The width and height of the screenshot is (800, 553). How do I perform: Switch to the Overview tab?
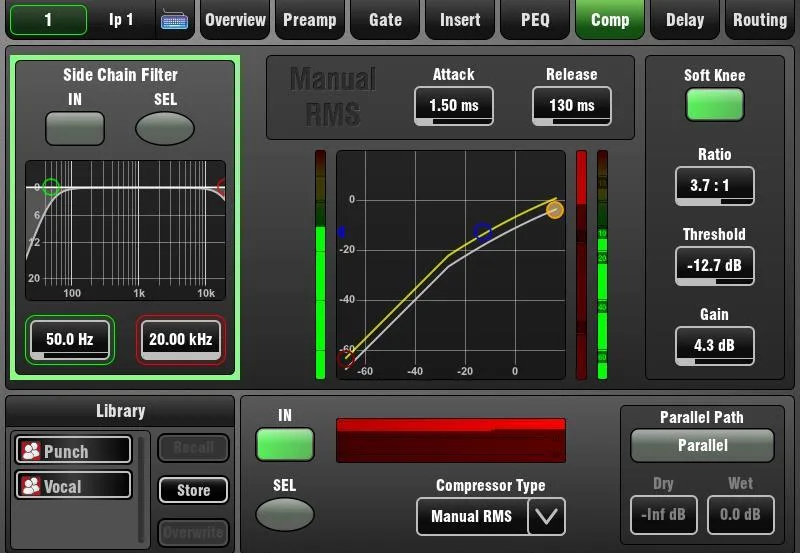tap(235, 20)
